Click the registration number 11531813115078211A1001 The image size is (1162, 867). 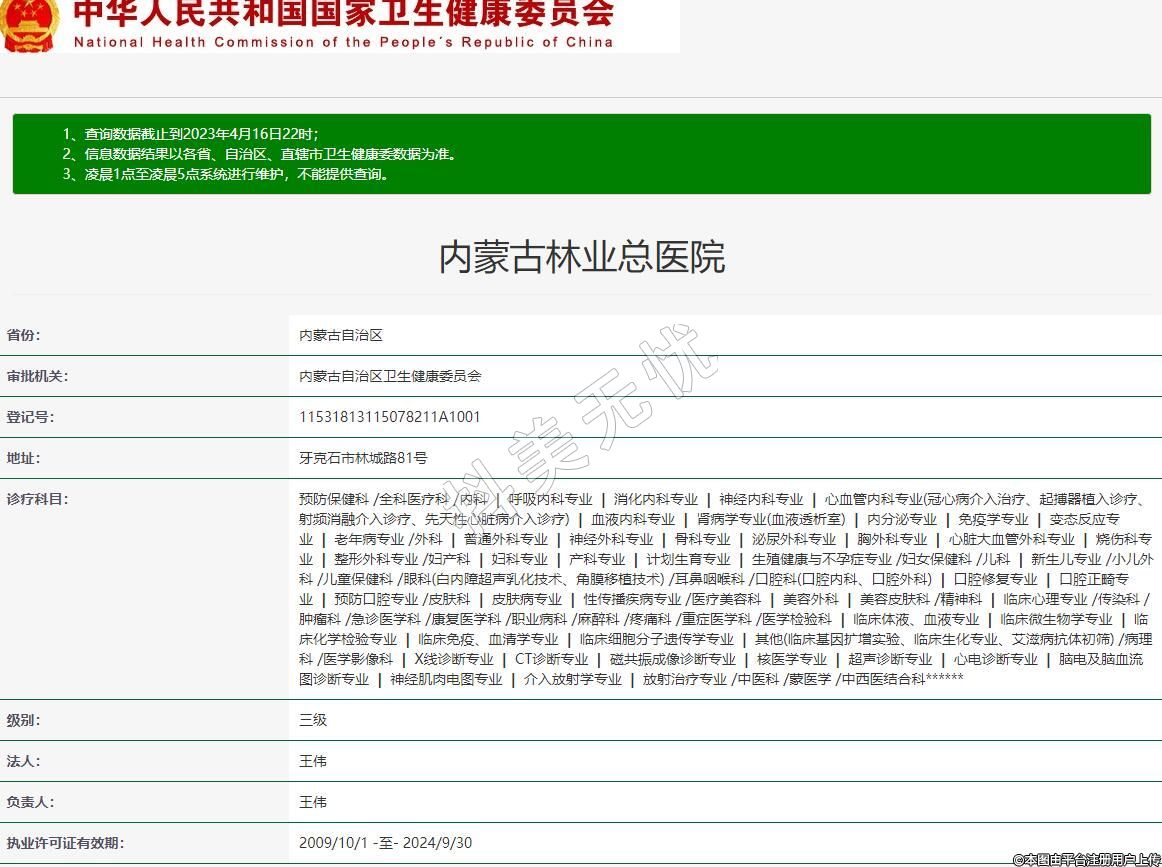pos(389,417)
